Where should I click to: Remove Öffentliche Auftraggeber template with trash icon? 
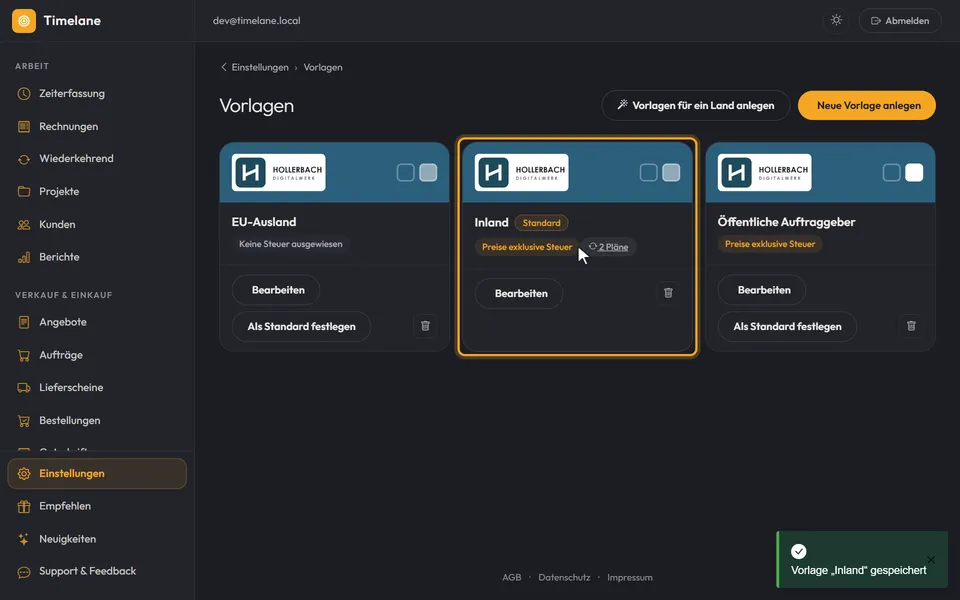click(x=911, y=326)
